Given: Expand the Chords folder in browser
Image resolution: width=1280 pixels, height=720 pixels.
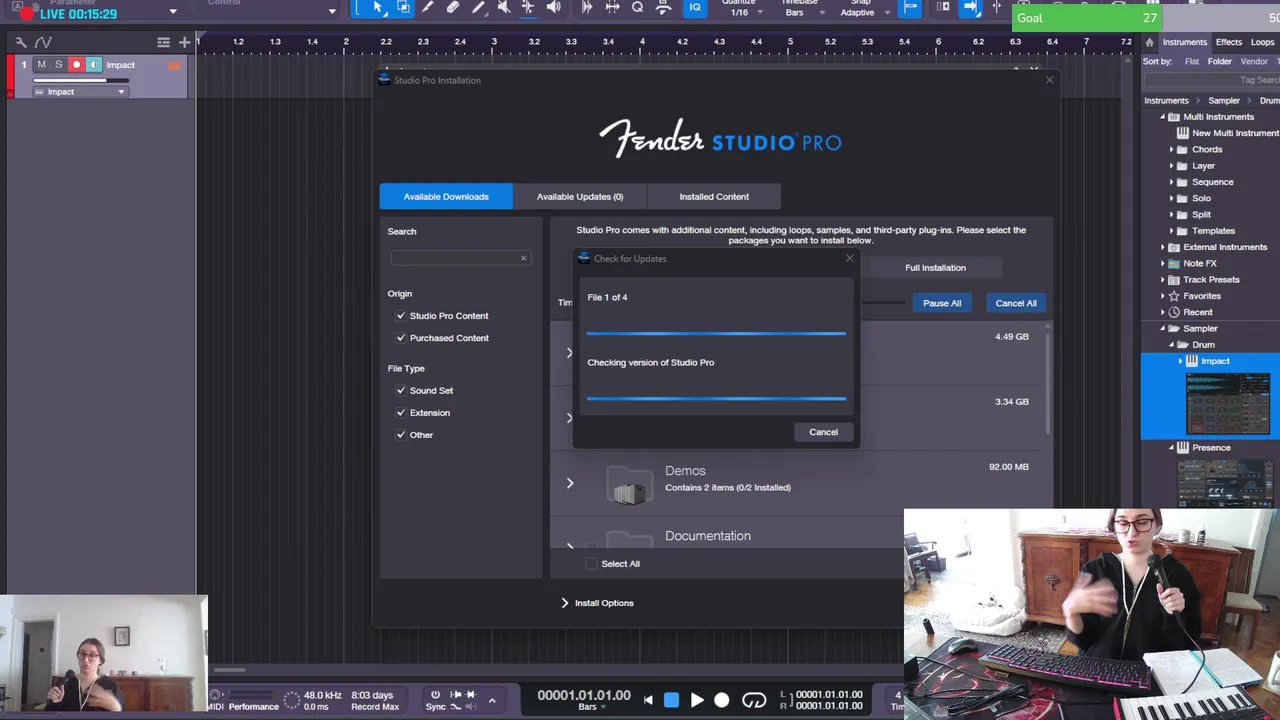Looking at the screenshot, I should [1171, 150].
